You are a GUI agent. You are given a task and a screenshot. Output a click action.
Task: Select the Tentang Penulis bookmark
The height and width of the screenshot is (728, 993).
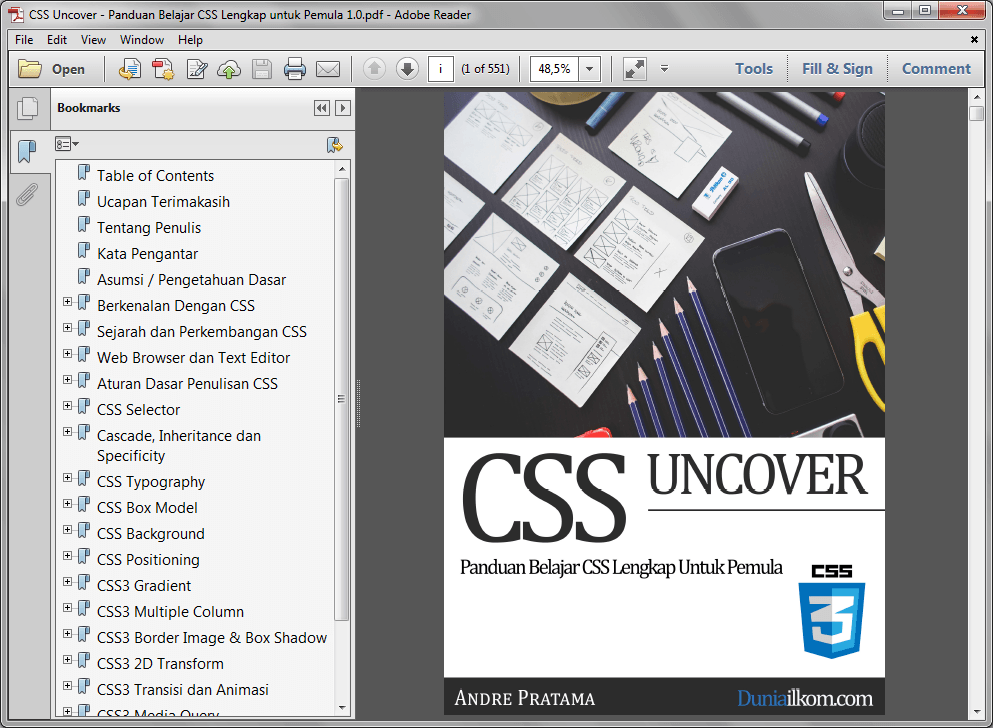pos(149,227)
